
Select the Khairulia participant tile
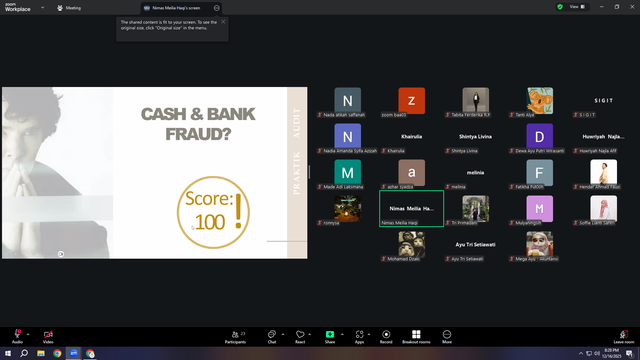[411, 138]
